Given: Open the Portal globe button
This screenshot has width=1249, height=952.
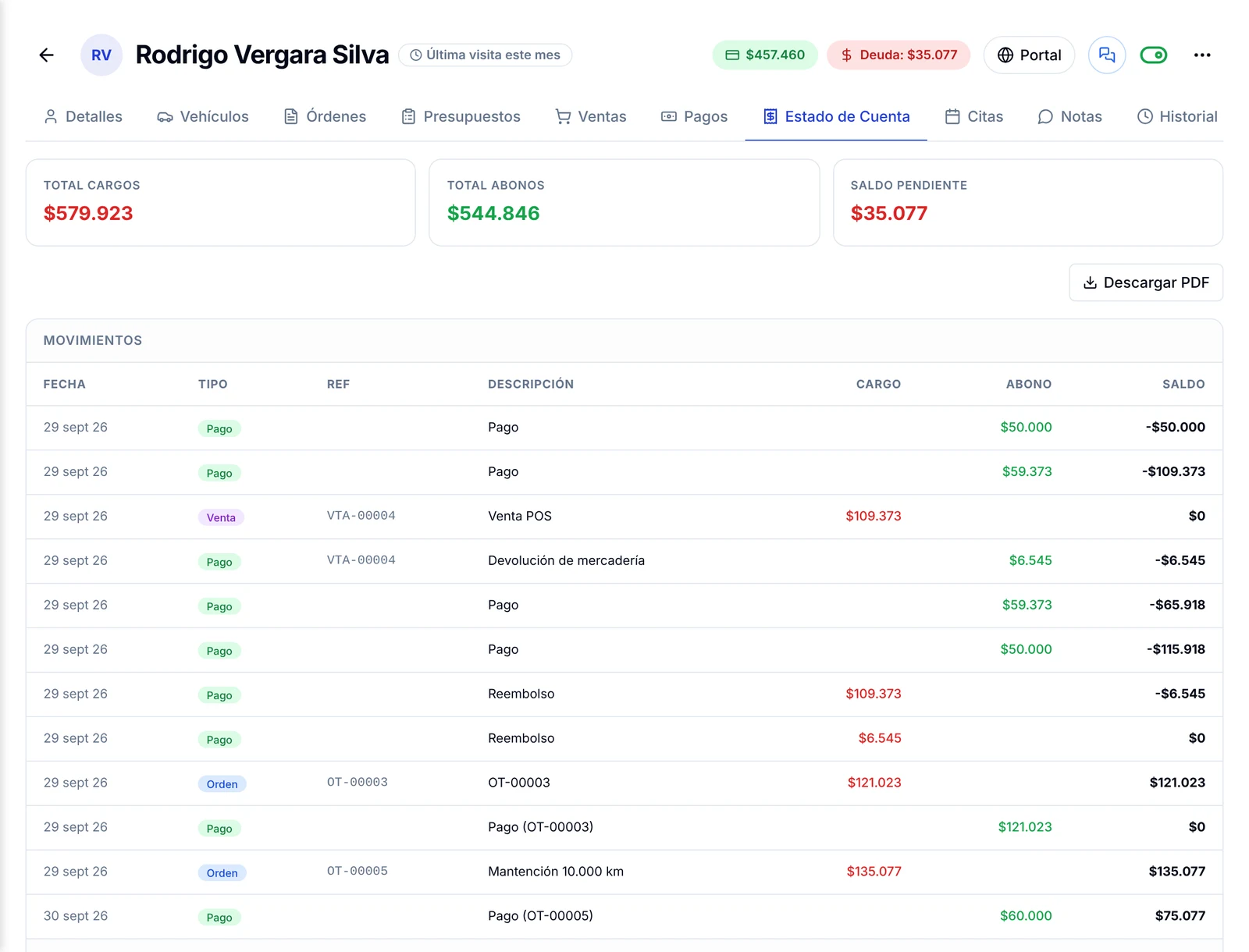Looking at the screenshot, I should click(1029, 55).
